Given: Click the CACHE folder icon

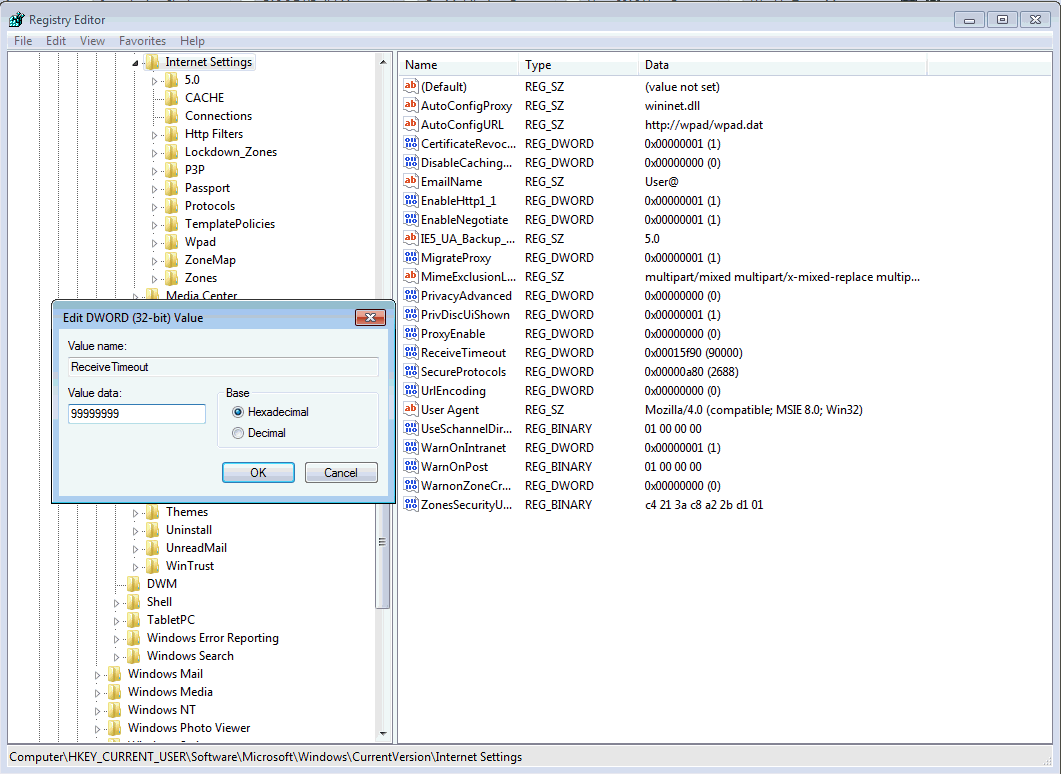Looking at the screenshot, I should (x=172, y=98).
